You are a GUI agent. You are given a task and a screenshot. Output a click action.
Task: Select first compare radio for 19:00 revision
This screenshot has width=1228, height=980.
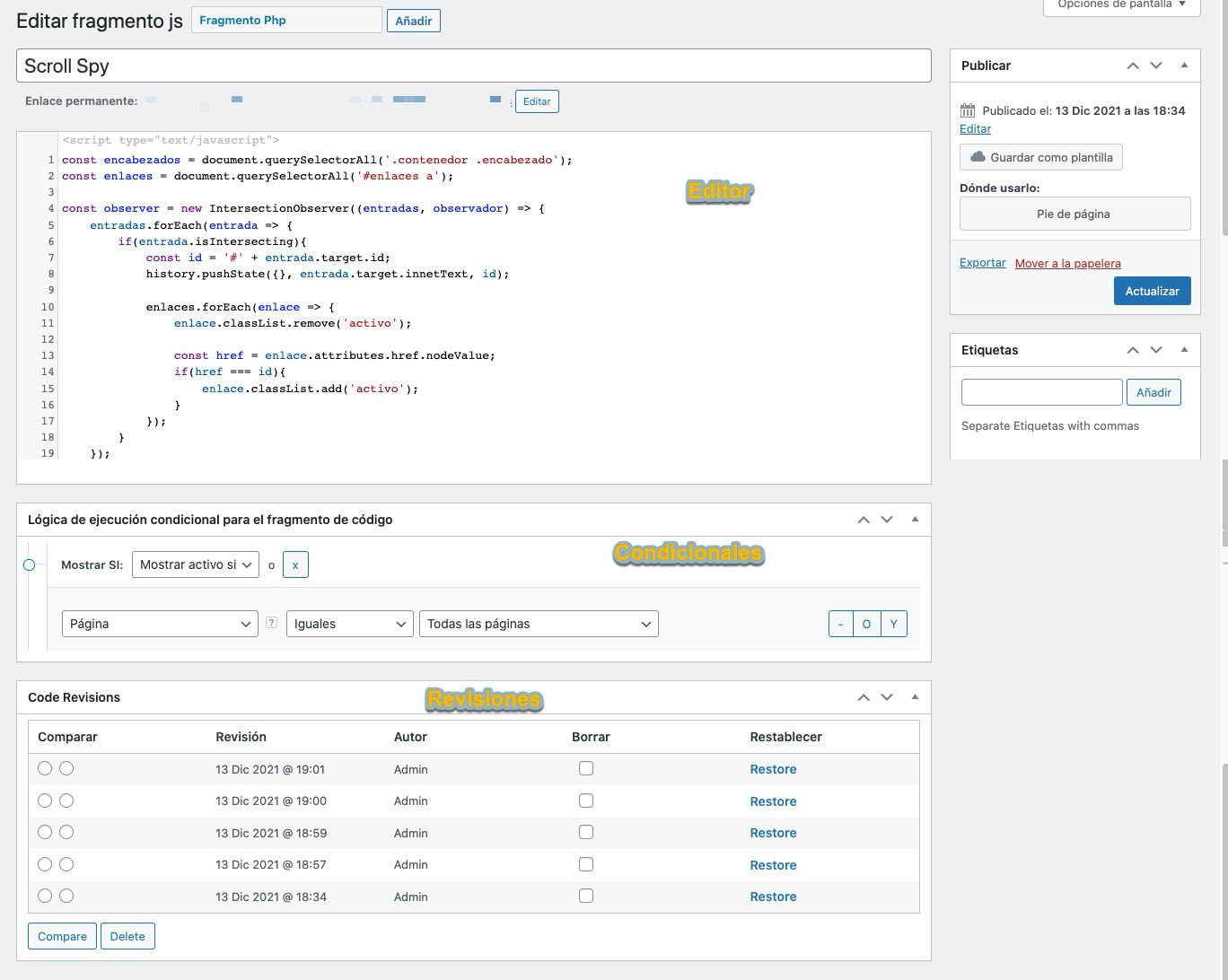[x=45, y=801]
